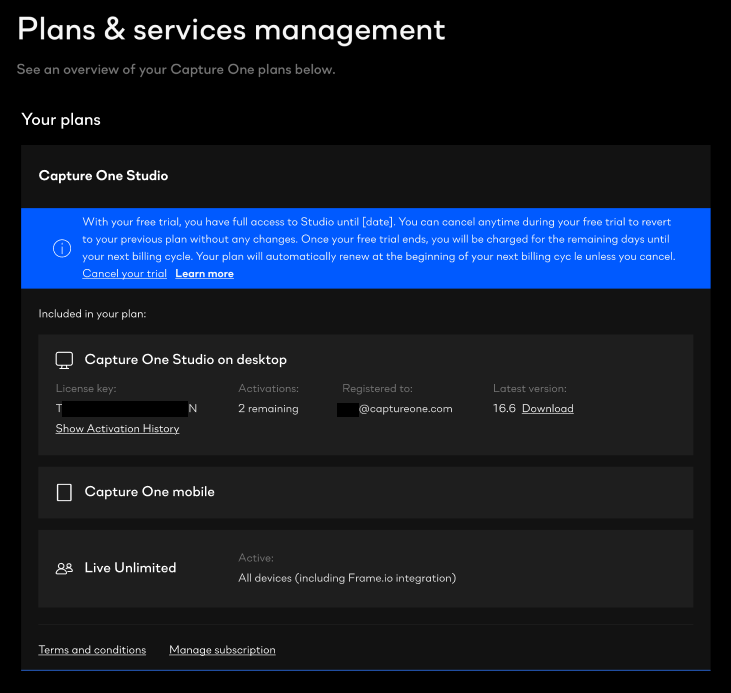Screen dimensions: 731x693
Task: Click the redacted license key value
Action: [126, 409]
